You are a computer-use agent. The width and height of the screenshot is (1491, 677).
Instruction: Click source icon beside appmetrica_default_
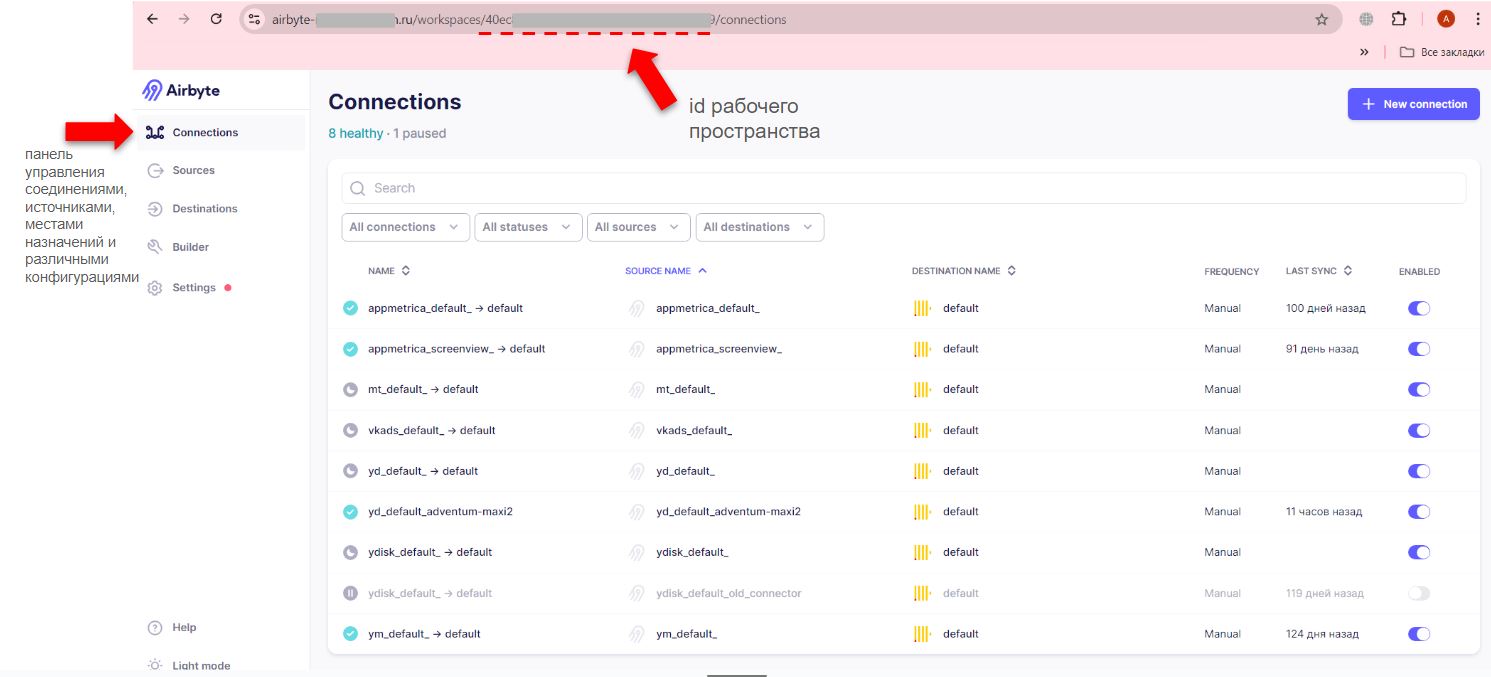coord(635,308)
